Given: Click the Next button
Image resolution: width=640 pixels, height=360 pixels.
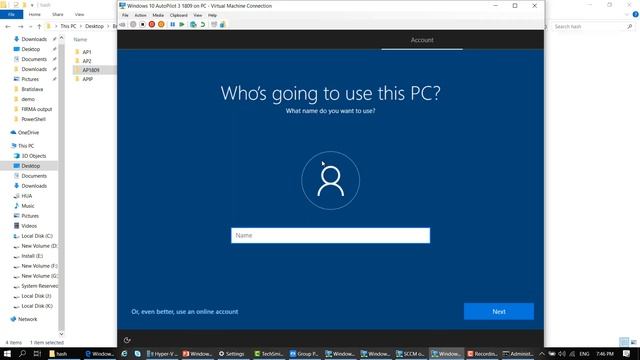Looking at the screenshot, I should (499, 311).
